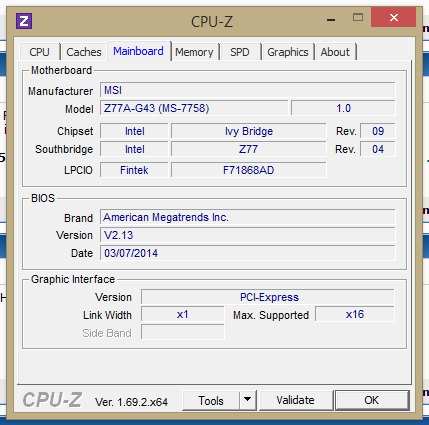Viewport: 429px width, 425px height.
Task: Select the PCI-Express version field
Action: (268, 297)
